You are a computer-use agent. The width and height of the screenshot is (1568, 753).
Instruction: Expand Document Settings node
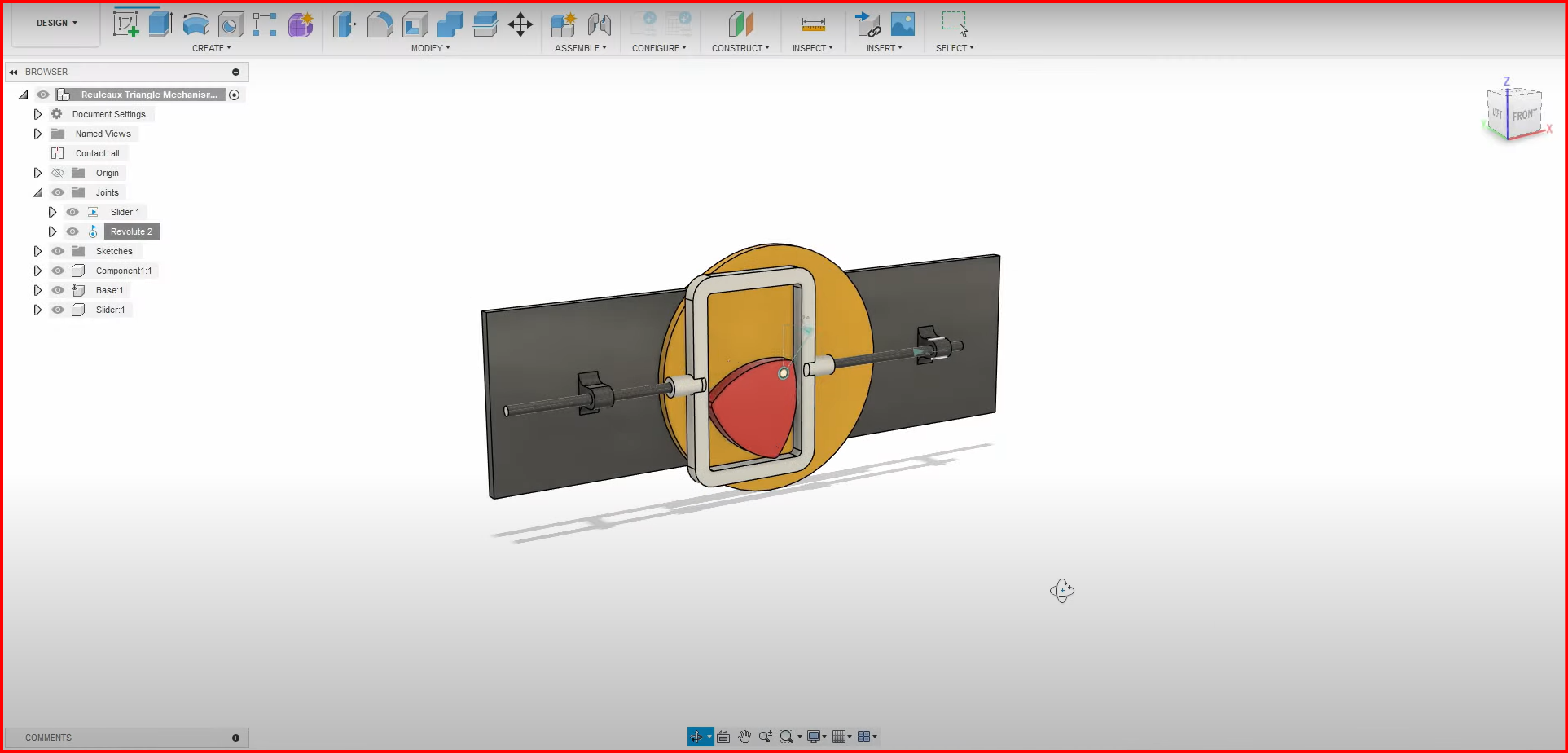pyautogui.click(x=37, y=114)
